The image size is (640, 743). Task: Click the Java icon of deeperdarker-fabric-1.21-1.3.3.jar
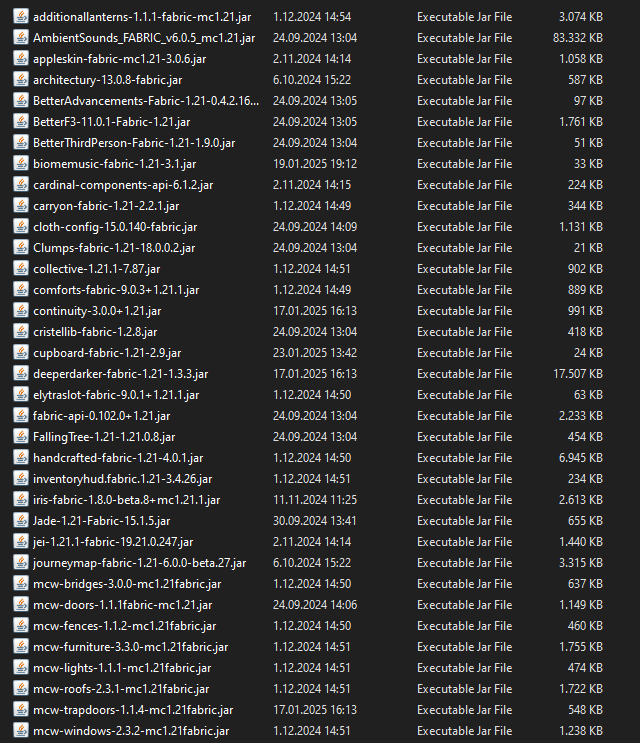click(x=20, y=374)
